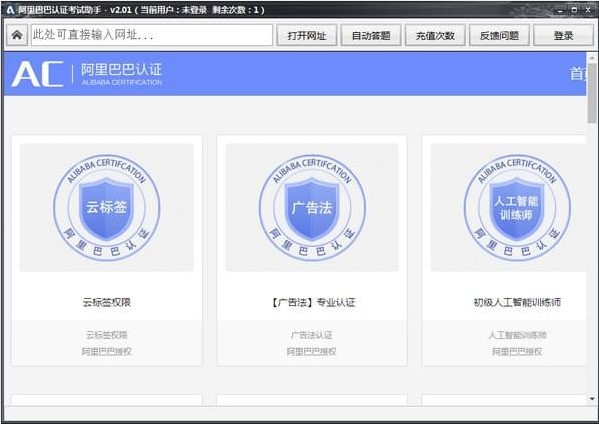Click 阿里巴巴授权 under 人工智能训练师
The height and width of the screenshot is (424, 599).
pyautogui.click(x=517, y=351)
